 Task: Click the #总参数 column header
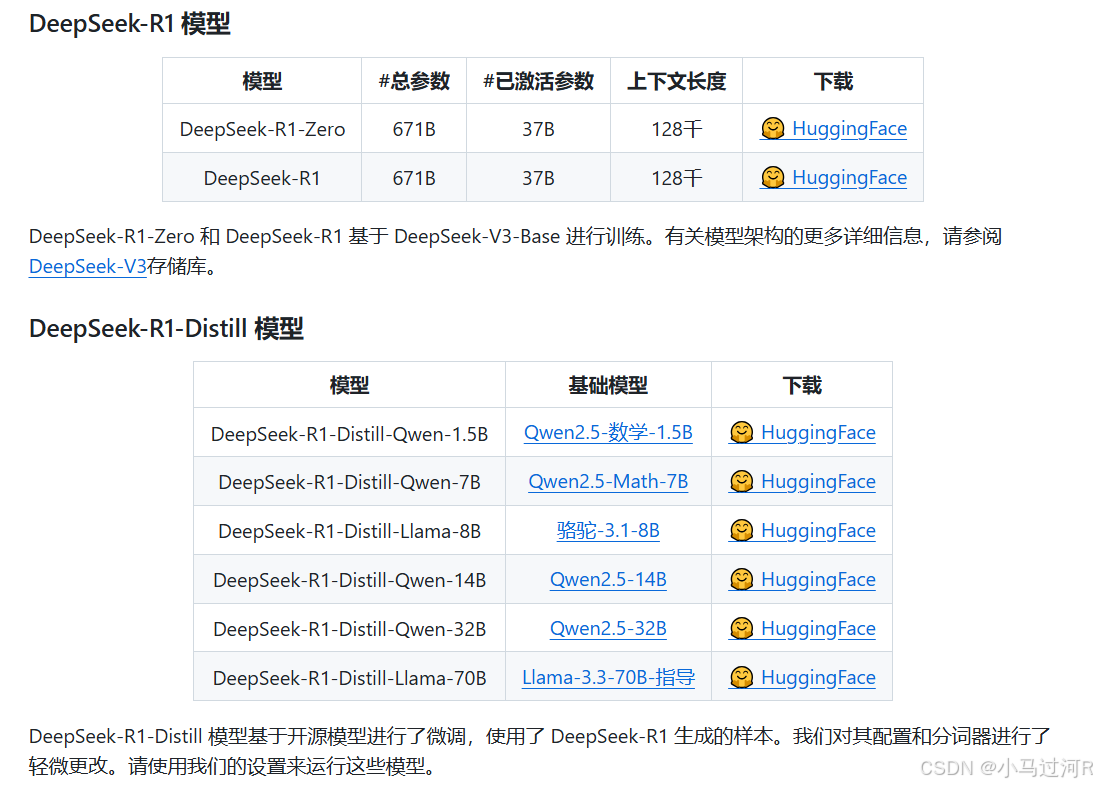[414, 81]
